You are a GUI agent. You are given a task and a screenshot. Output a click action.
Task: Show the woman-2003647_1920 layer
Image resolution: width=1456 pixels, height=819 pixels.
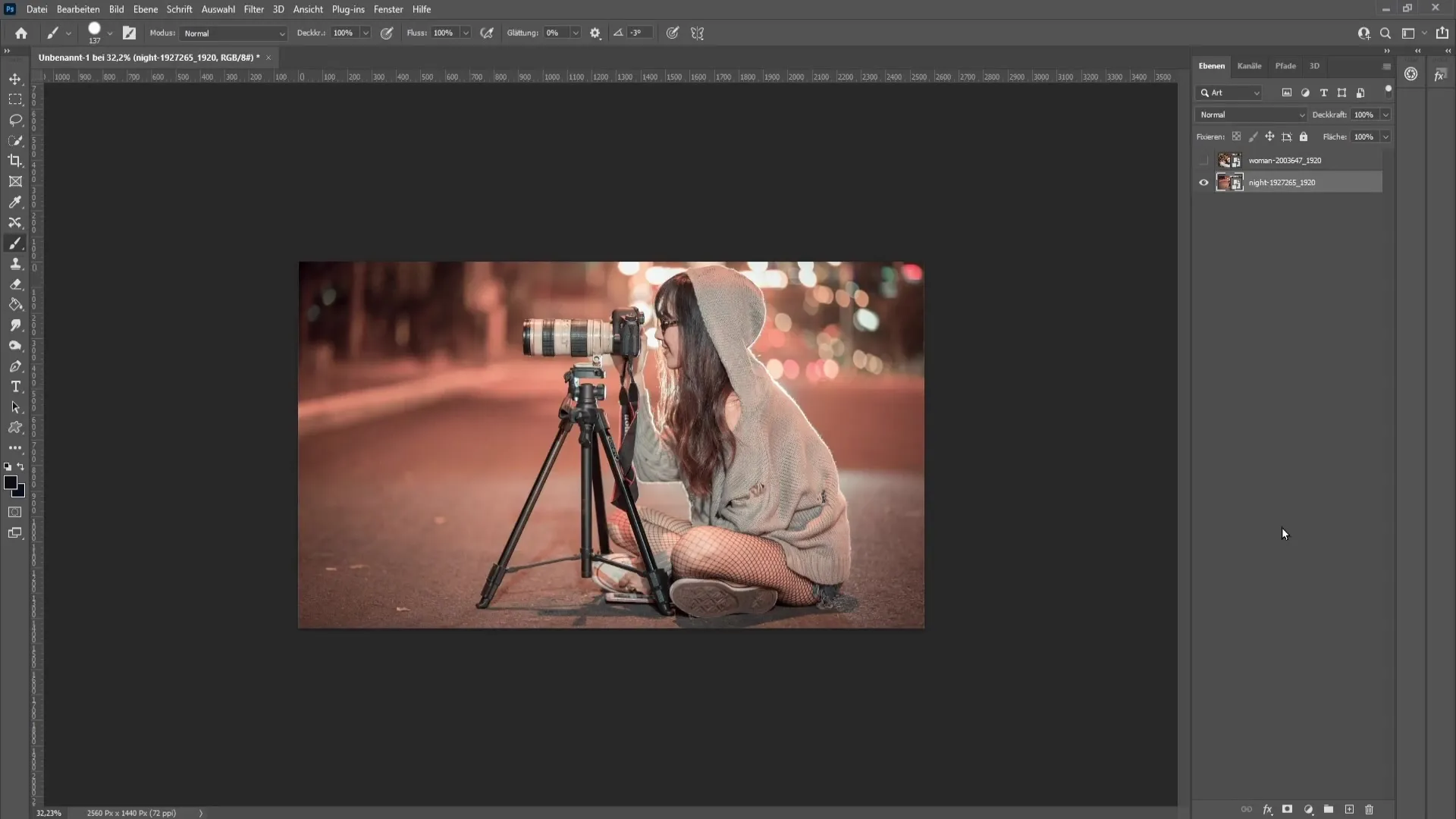(1203, 161)
